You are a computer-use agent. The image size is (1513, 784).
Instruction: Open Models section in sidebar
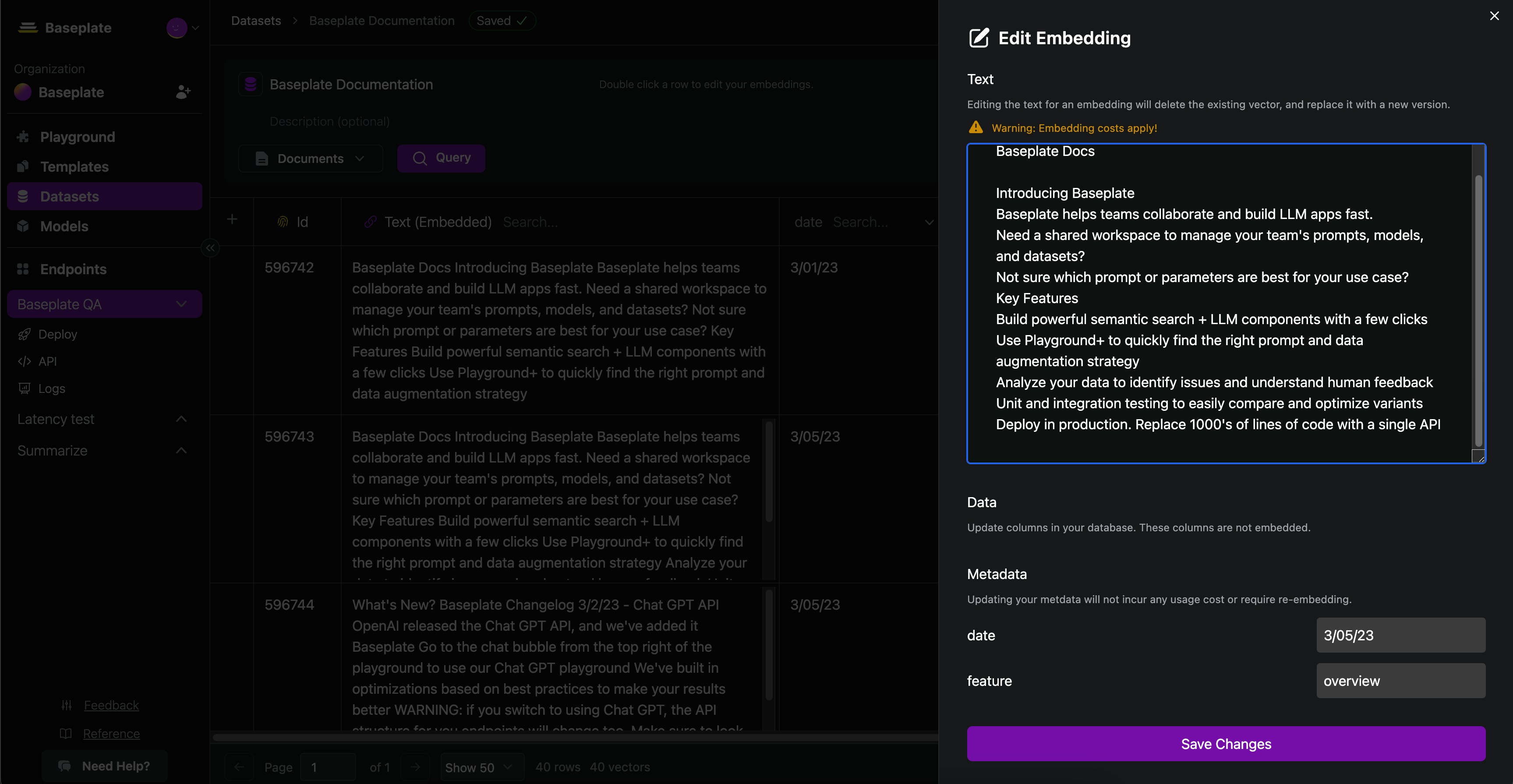tap(64, 226)
